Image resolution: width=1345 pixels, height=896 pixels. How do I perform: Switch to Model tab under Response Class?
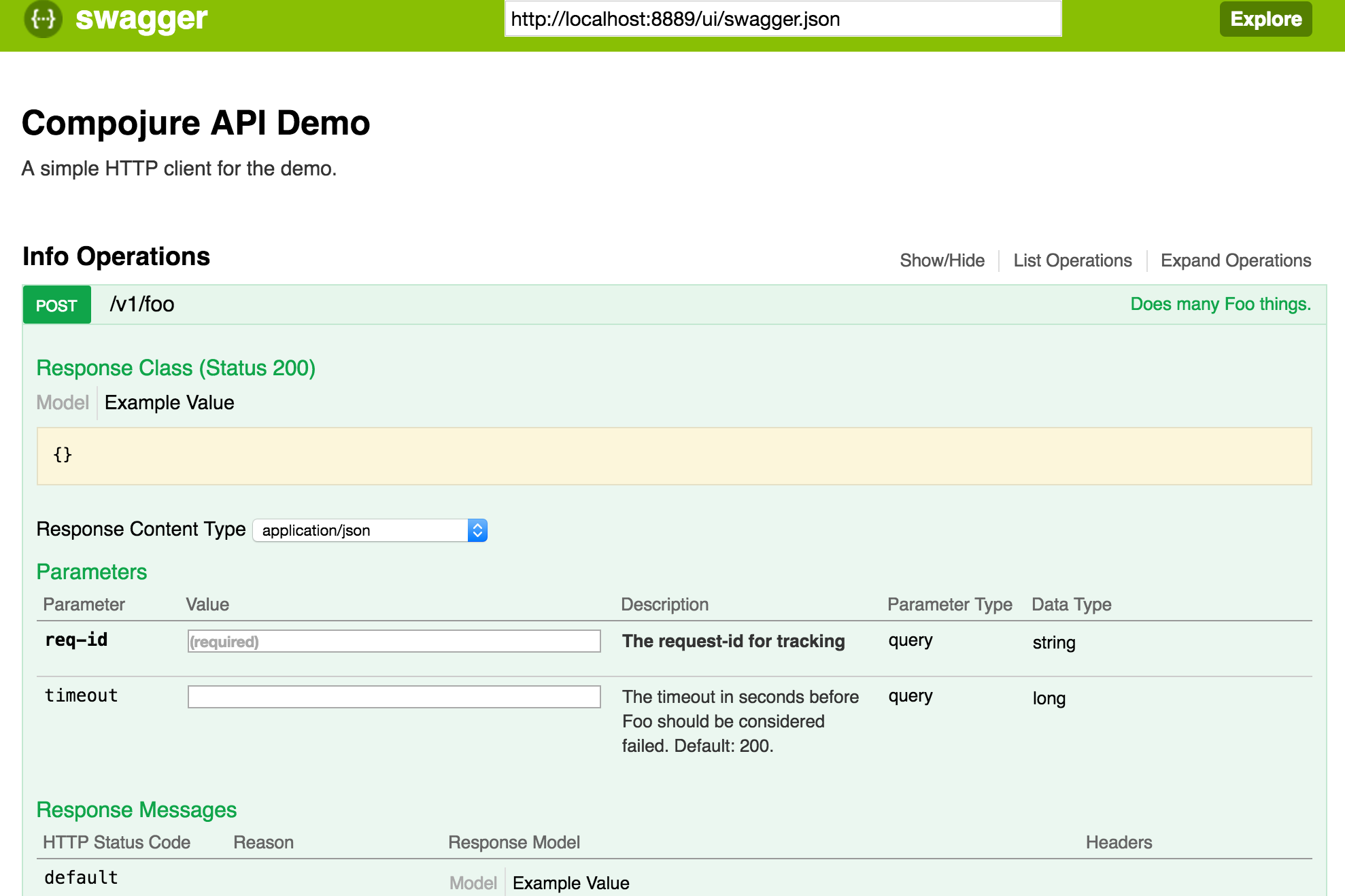[63, 402]
